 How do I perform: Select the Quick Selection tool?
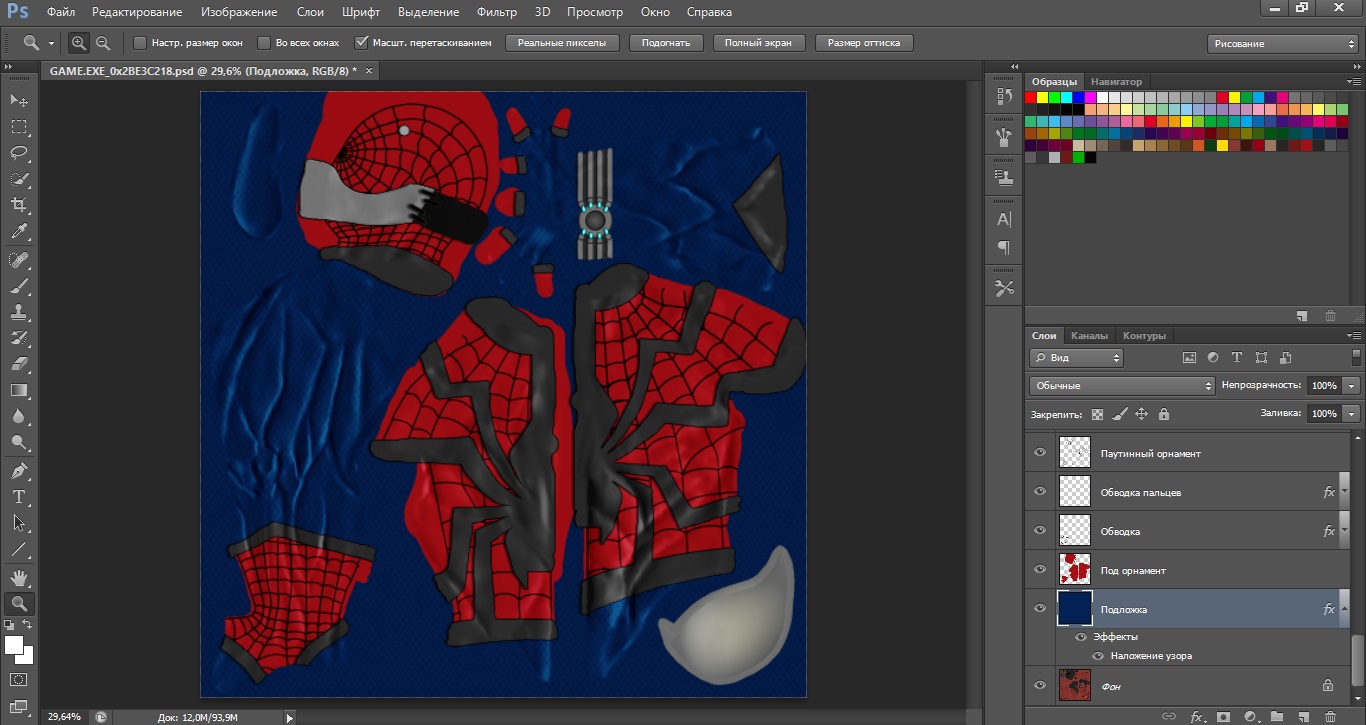[19, 180]
